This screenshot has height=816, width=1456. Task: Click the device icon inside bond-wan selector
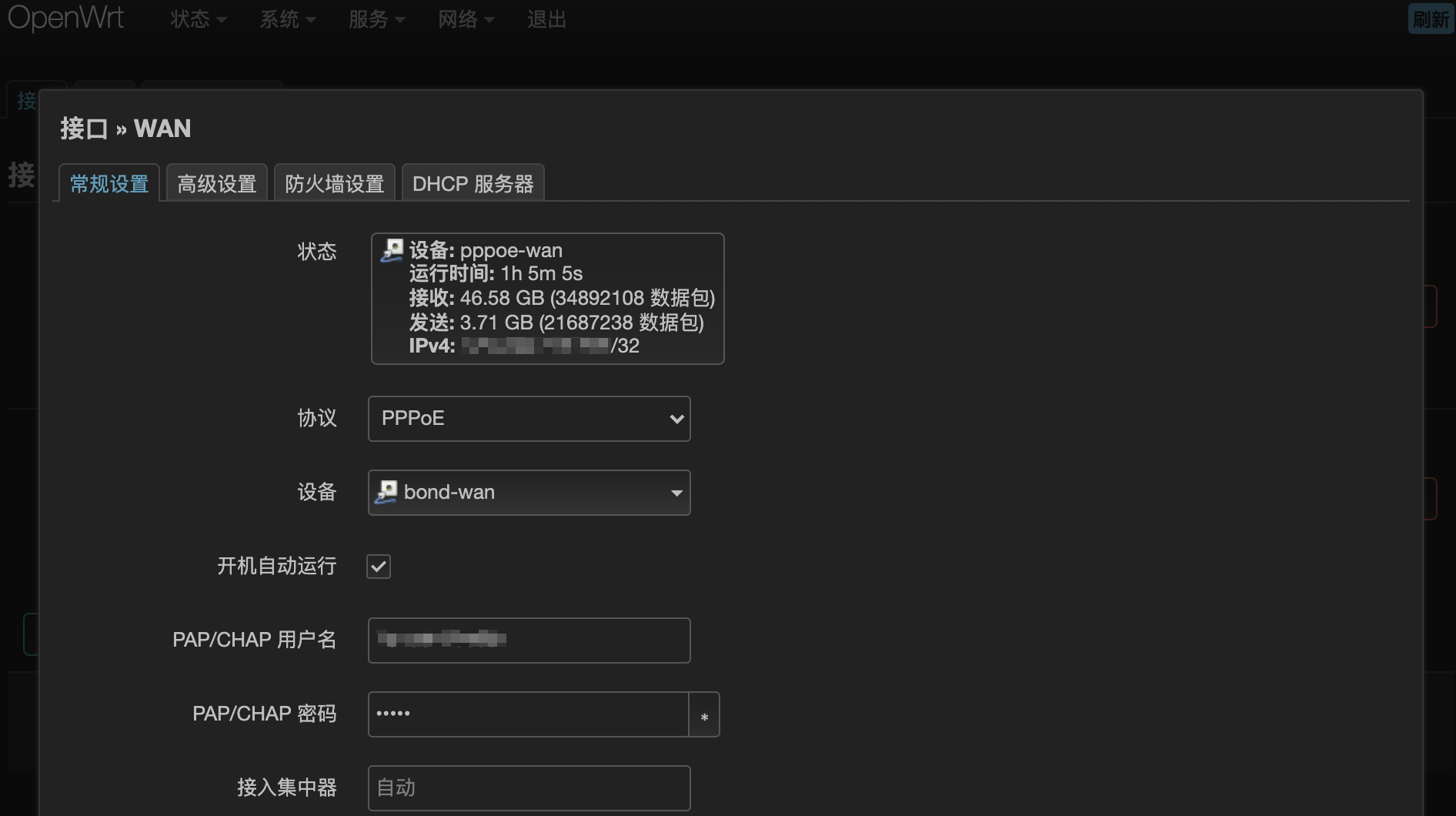point(387,492)
